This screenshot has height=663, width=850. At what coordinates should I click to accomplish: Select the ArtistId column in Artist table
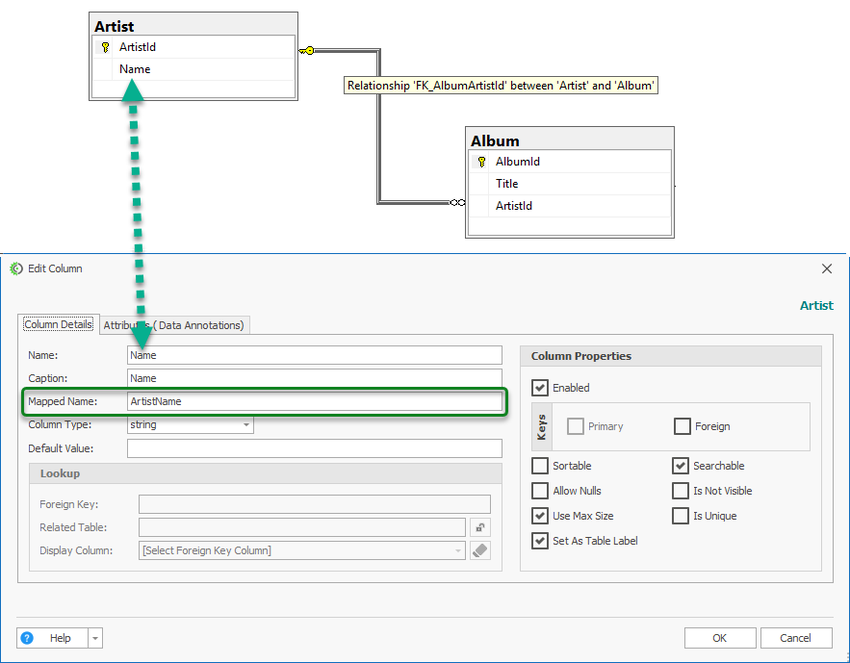(194, 47)
